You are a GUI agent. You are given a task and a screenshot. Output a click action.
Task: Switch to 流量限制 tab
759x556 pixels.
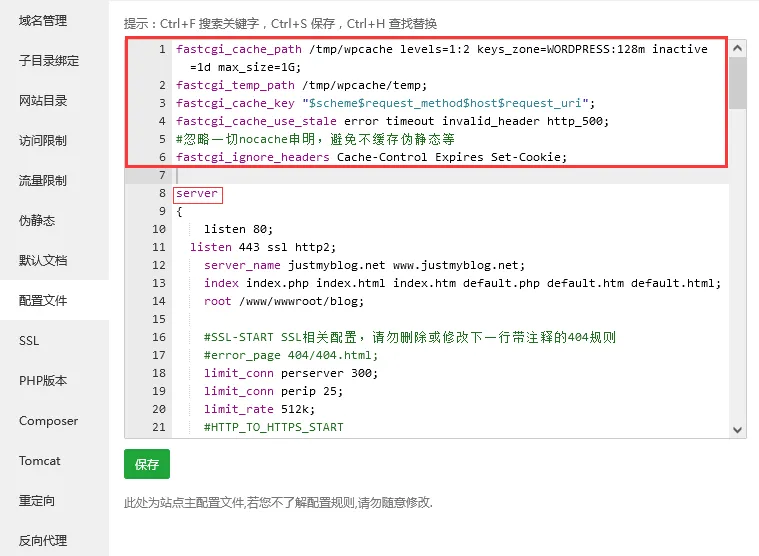click(43, 181)
